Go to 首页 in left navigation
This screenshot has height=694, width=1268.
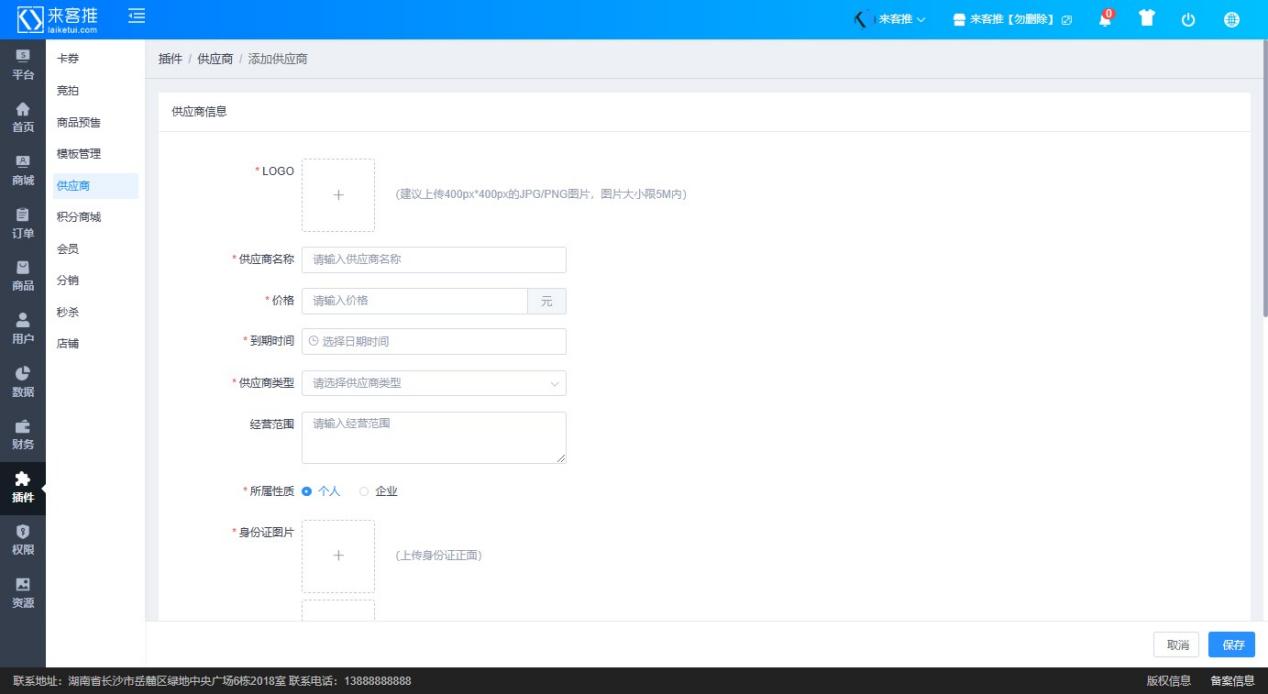point(22,118)
